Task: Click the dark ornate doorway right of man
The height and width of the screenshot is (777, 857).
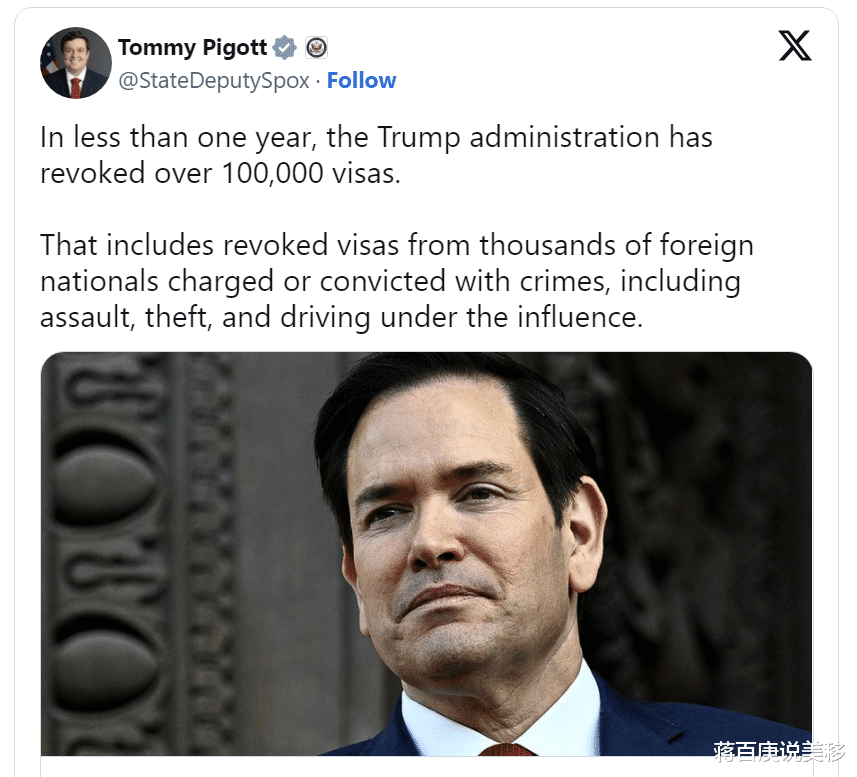Action: coord(711,519)
